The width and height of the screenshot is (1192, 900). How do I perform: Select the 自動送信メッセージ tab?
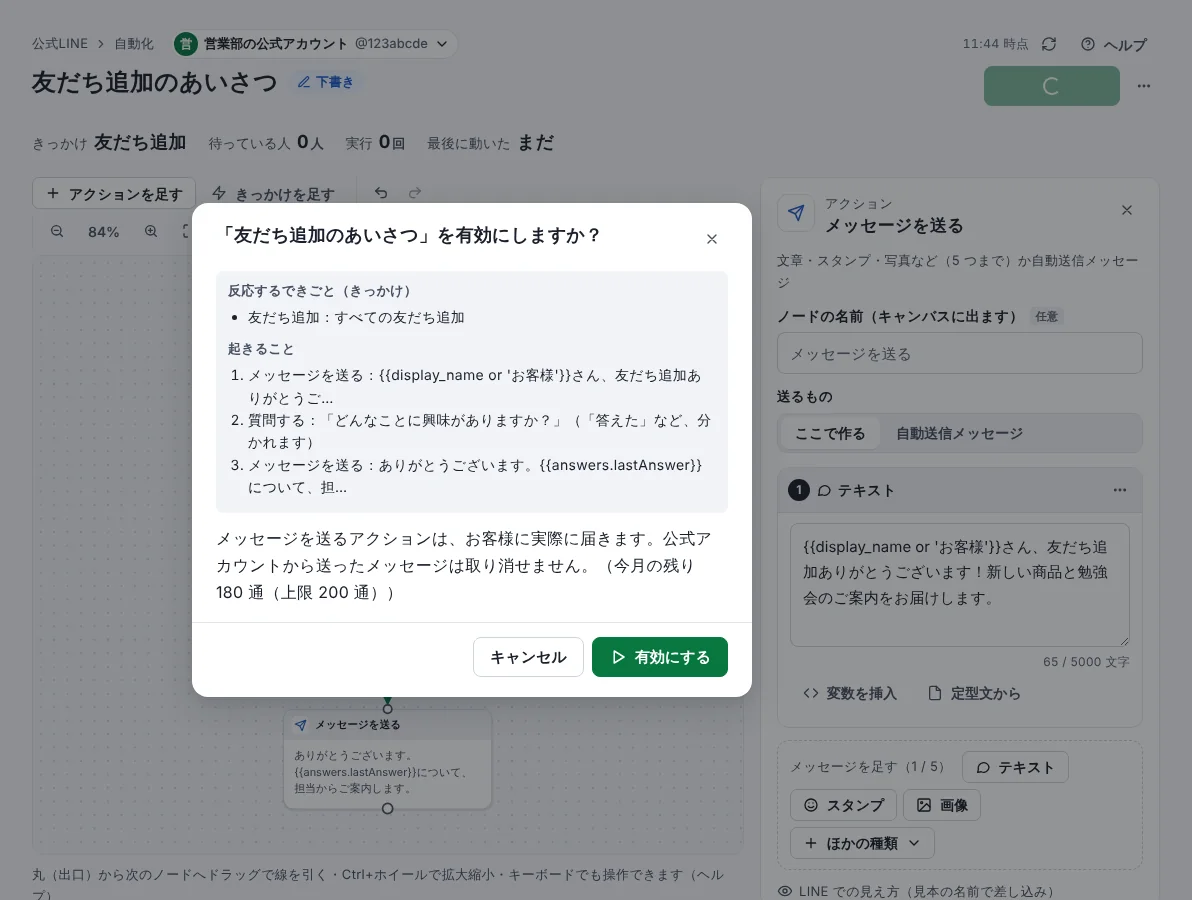point(959,433)
